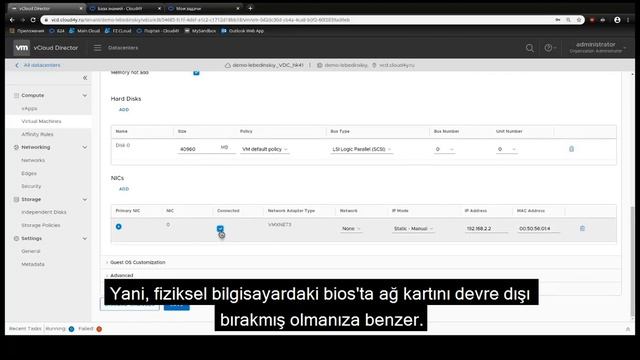Expand the Recent Tasks panel arrow

click(628, 329)
